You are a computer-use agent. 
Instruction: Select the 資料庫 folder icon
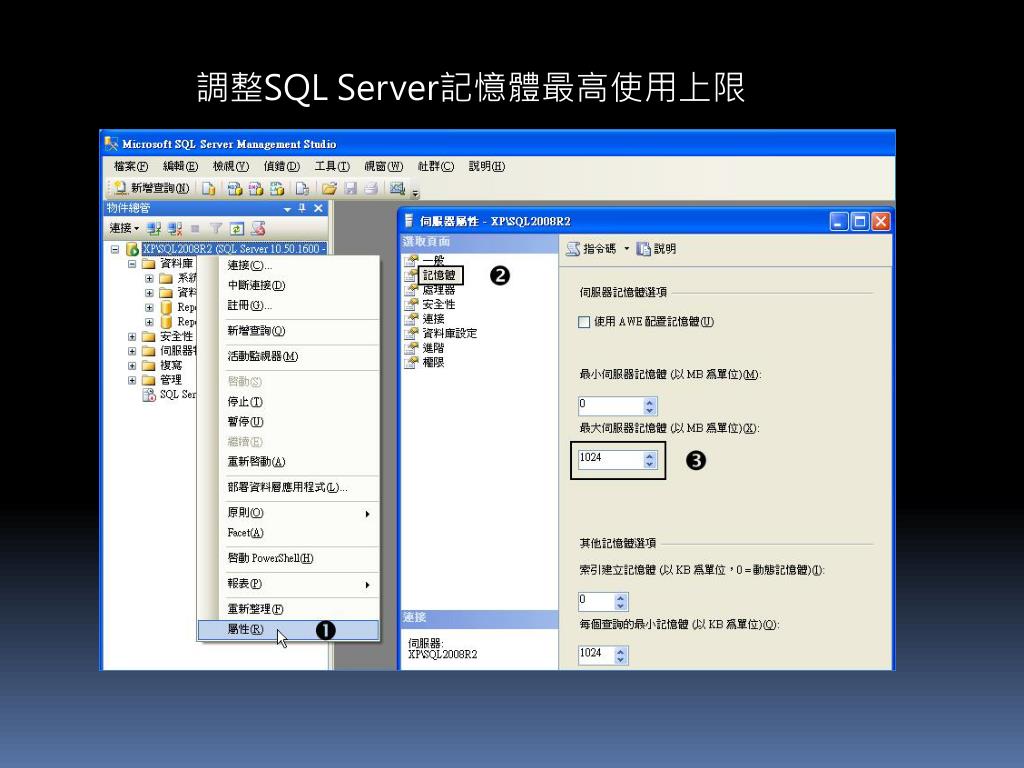point(148,264)
